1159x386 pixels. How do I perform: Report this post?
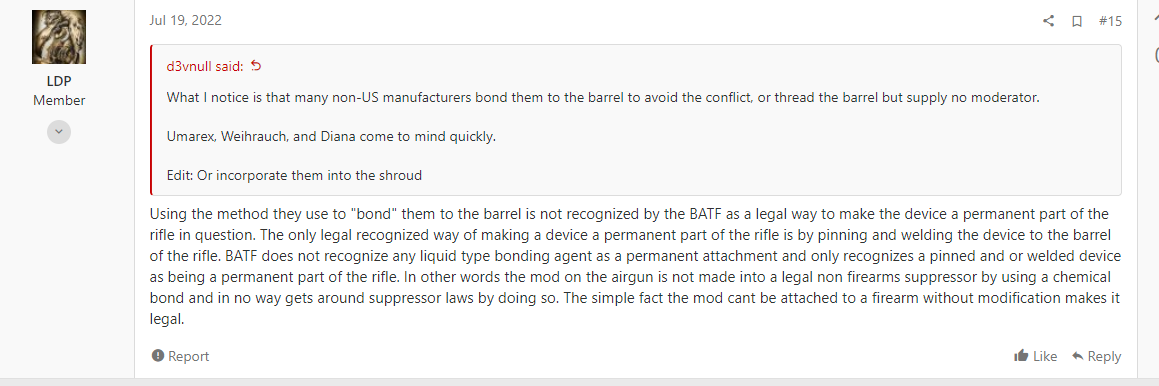(x=180, y=356)
